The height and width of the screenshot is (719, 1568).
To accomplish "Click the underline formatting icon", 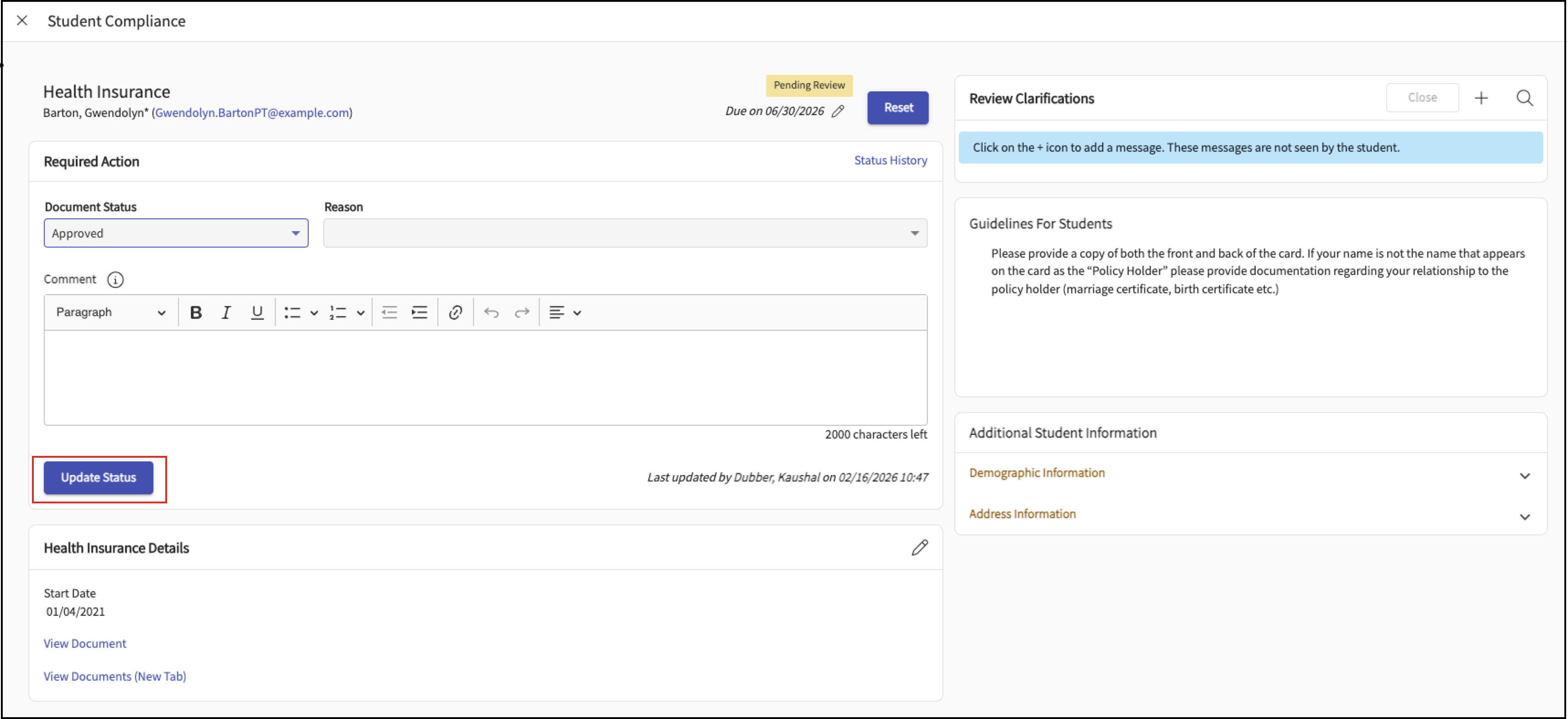I will click(257, 312).
